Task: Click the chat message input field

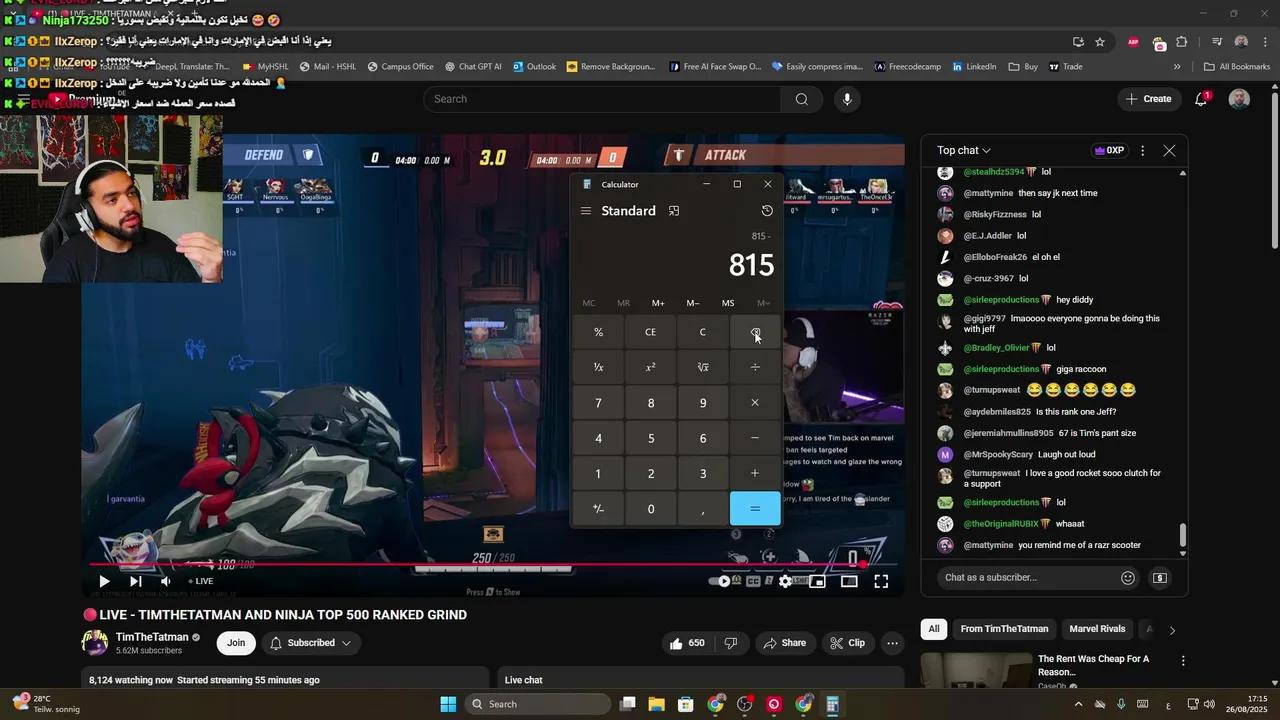Action: (1027, 577)
